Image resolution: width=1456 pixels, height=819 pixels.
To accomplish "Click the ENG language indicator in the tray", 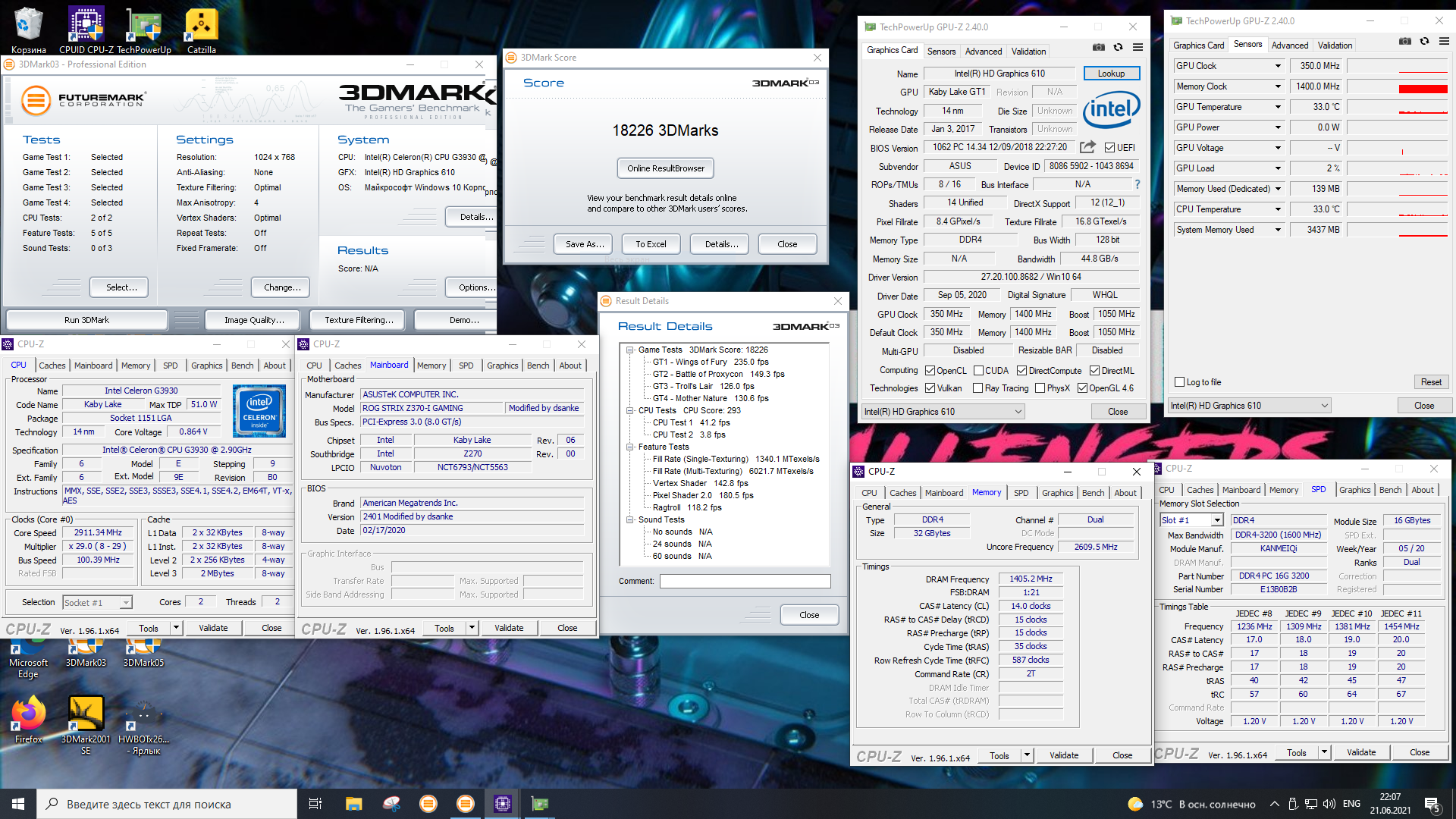I will pos(1351,804).
